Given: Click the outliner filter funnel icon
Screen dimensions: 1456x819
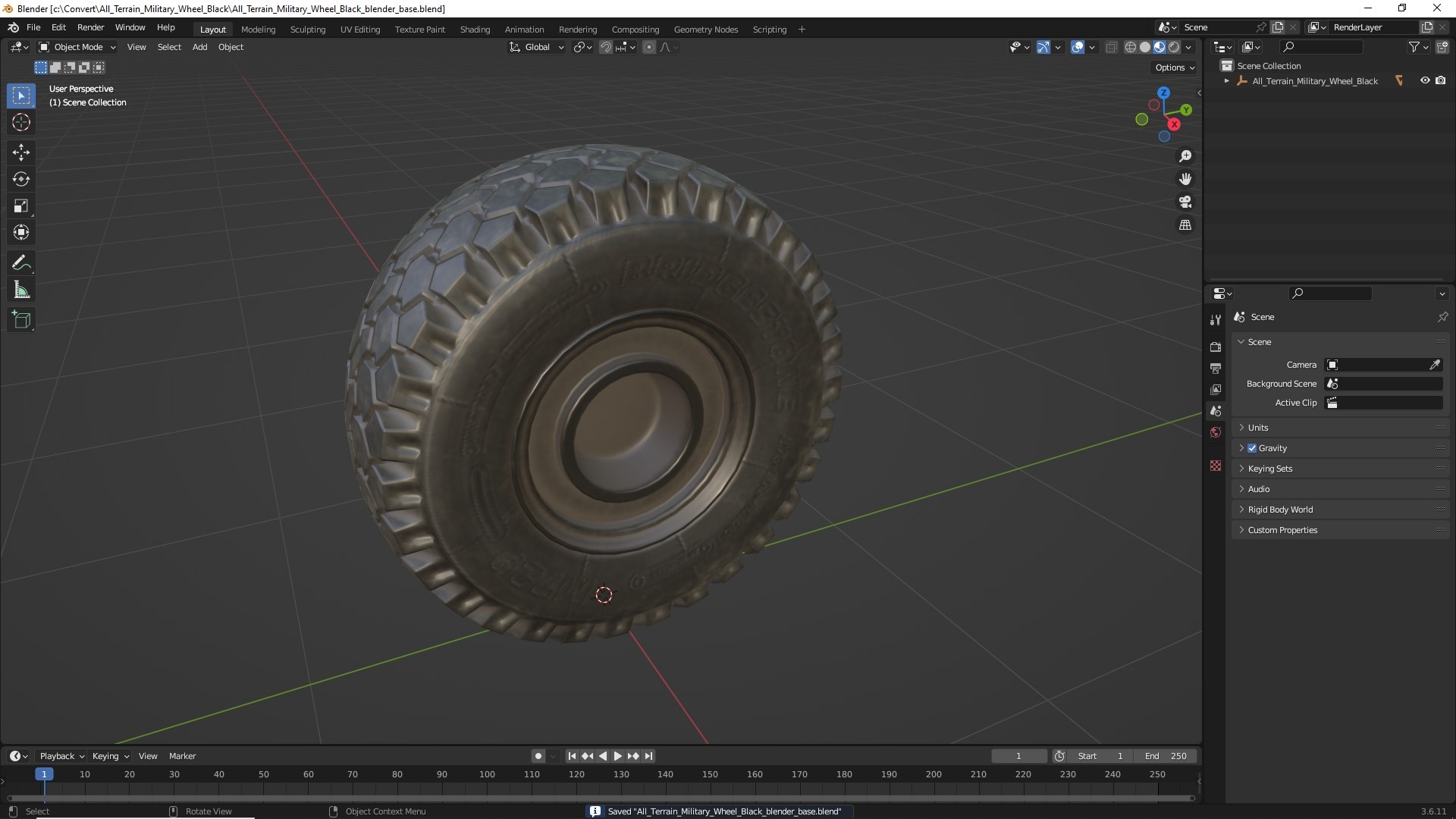Looking at the screenshot, I should coord(1414,47).
